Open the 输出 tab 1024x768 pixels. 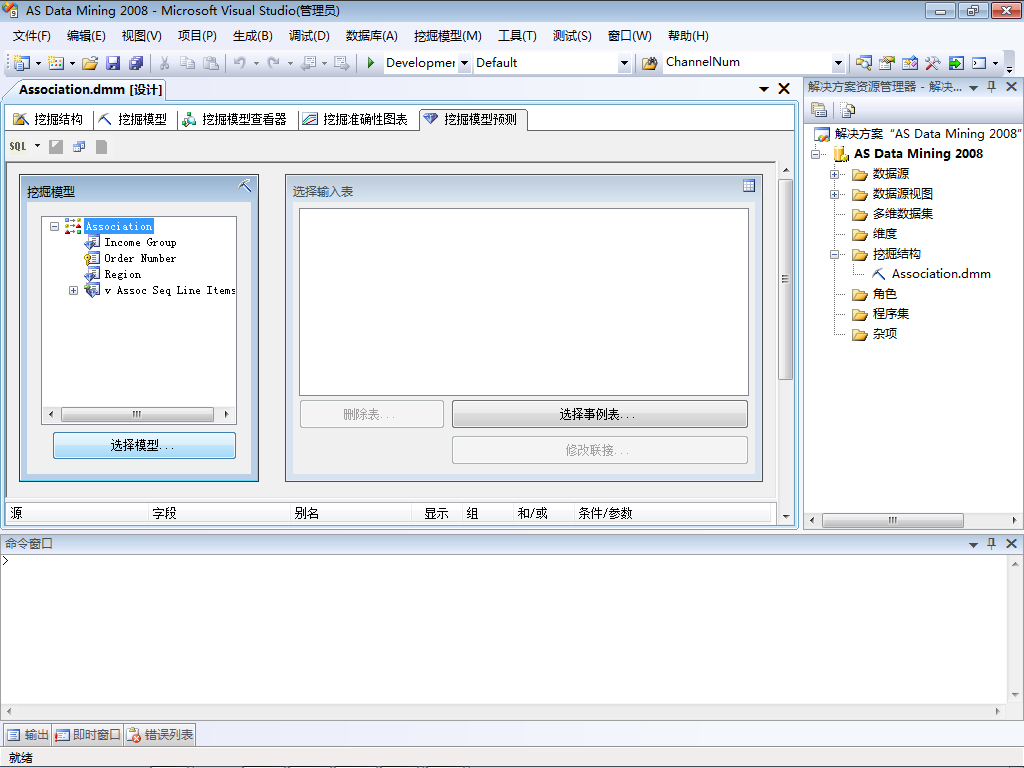[28, 735]
